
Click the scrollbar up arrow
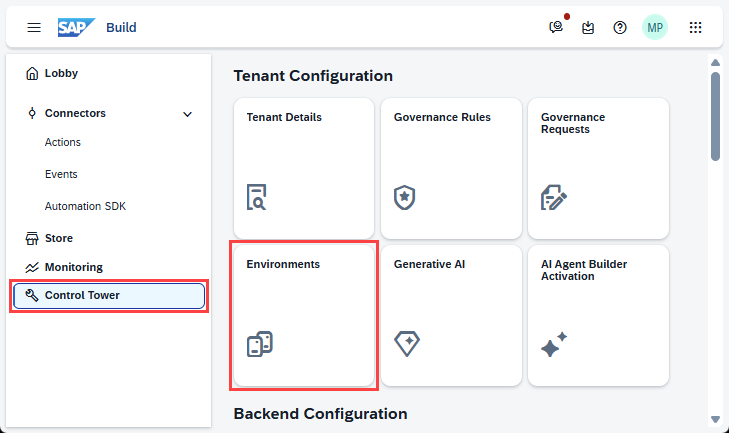716,62
